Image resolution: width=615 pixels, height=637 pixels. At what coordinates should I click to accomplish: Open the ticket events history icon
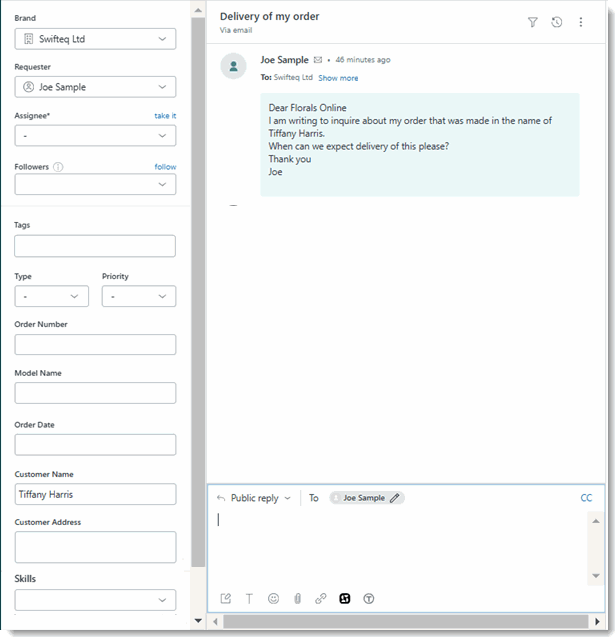click(x=557, y=22)
